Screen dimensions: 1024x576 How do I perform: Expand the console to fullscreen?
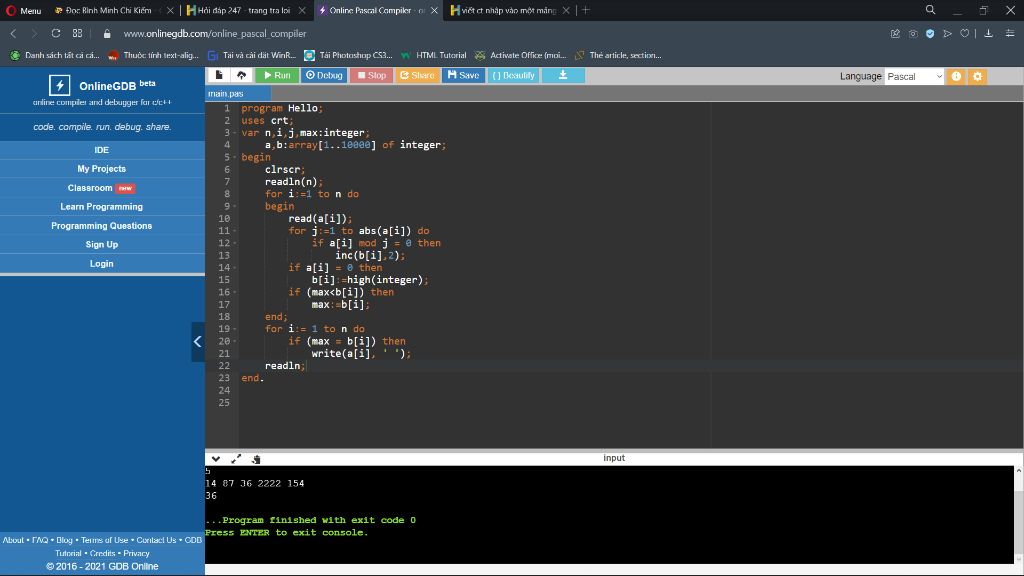point(236,459)
